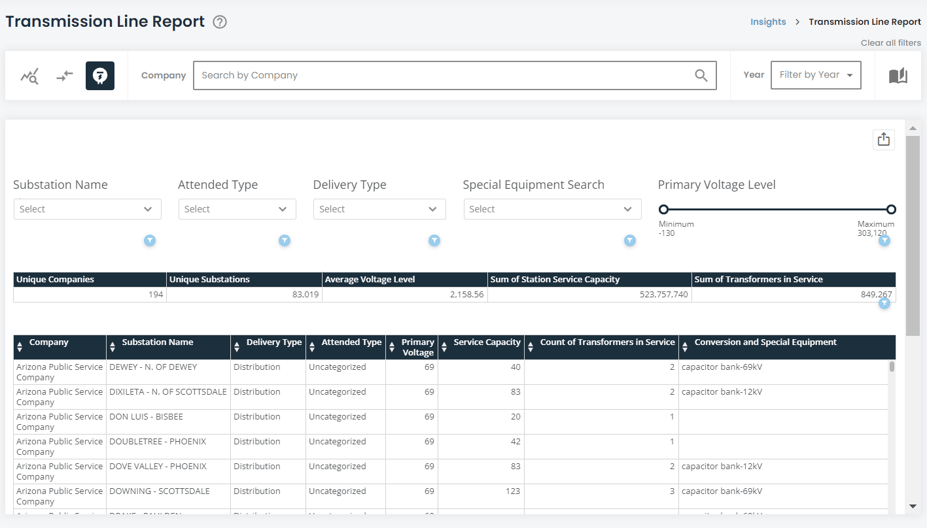The image size is (927, 528).
Task: Select the DEWEY - N. OF DEWEY row
Action: [450, 372]
